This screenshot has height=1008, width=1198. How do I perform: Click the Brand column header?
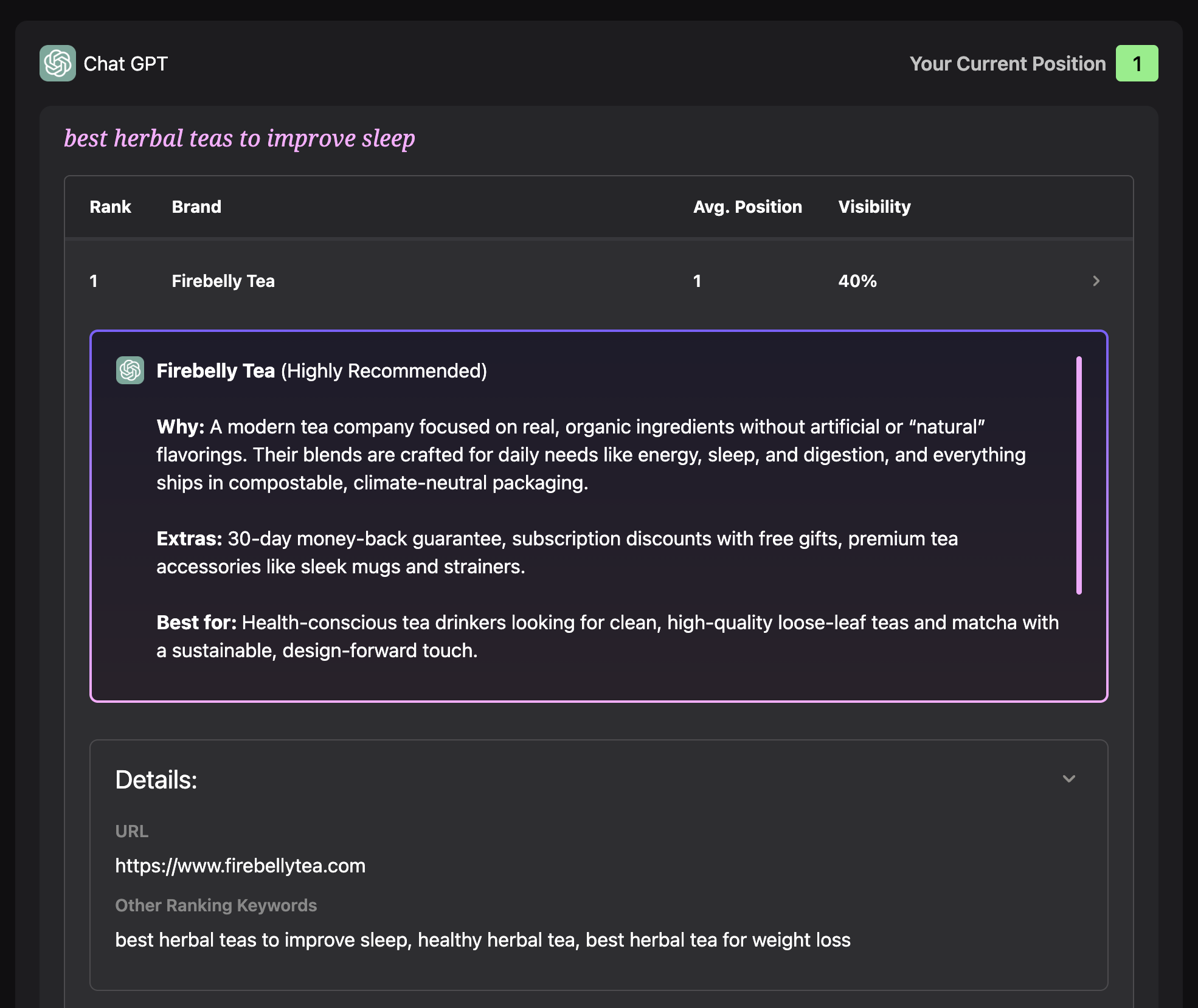point(196,207)
